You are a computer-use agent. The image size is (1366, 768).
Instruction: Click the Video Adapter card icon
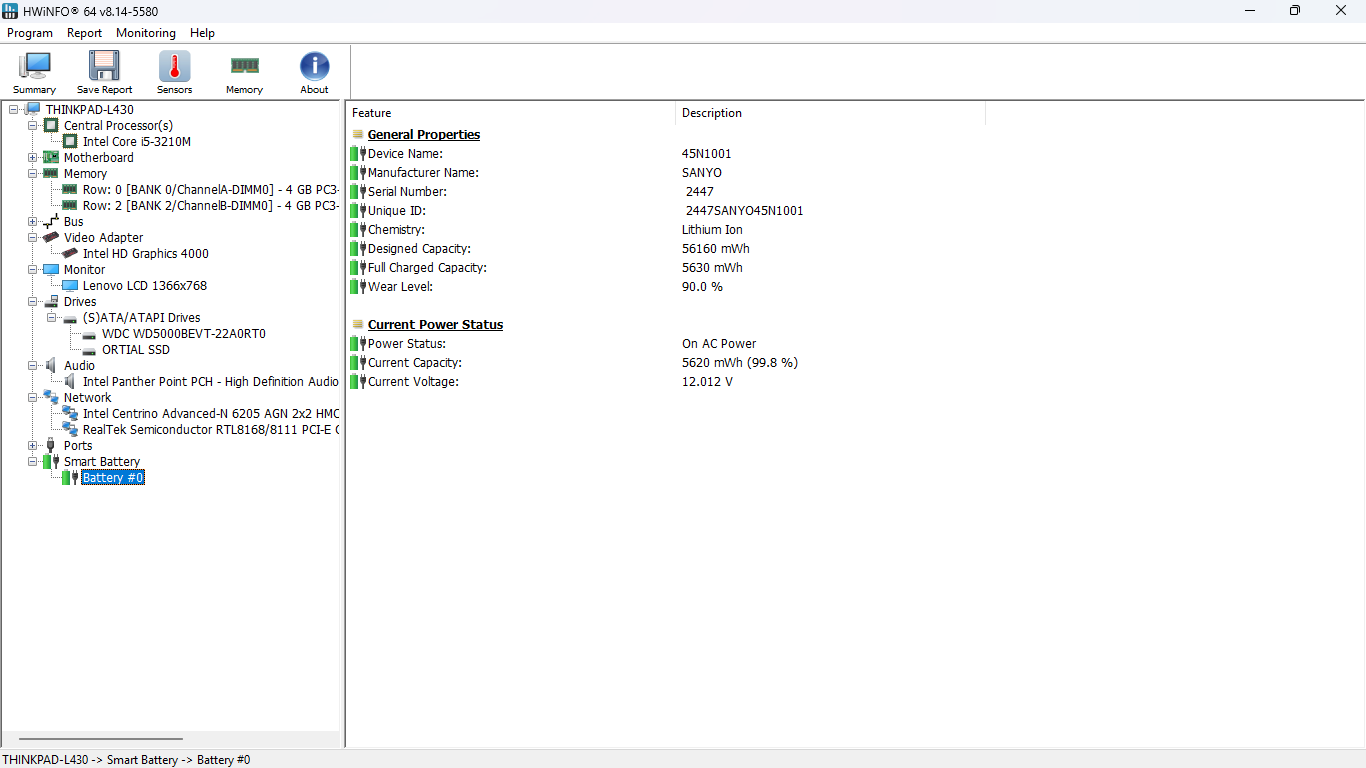(x=51, y=237)
